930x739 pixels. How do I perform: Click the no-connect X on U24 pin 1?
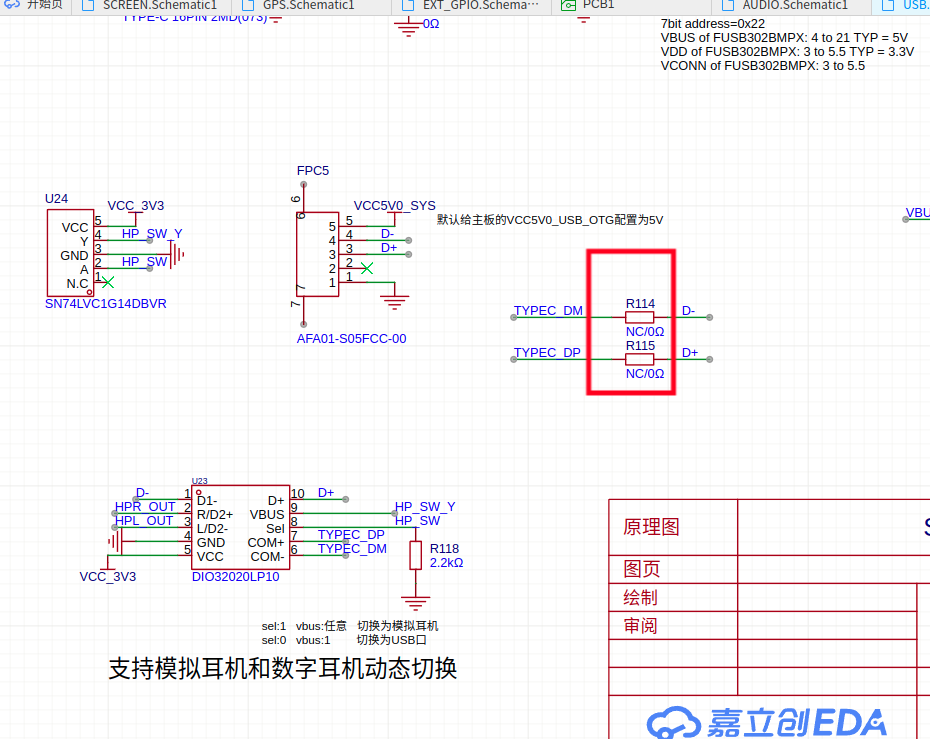[108, 282]
